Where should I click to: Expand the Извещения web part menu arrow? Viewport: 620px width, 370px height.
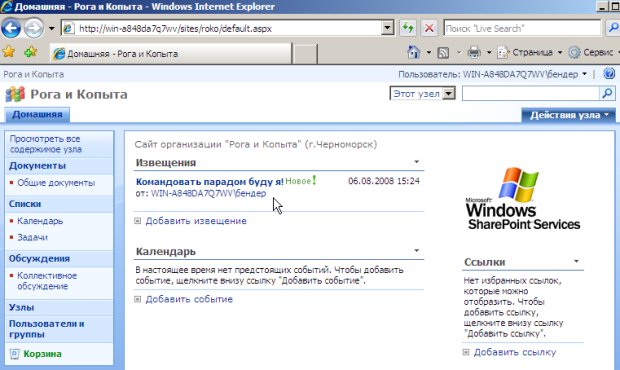click(416, 162)
